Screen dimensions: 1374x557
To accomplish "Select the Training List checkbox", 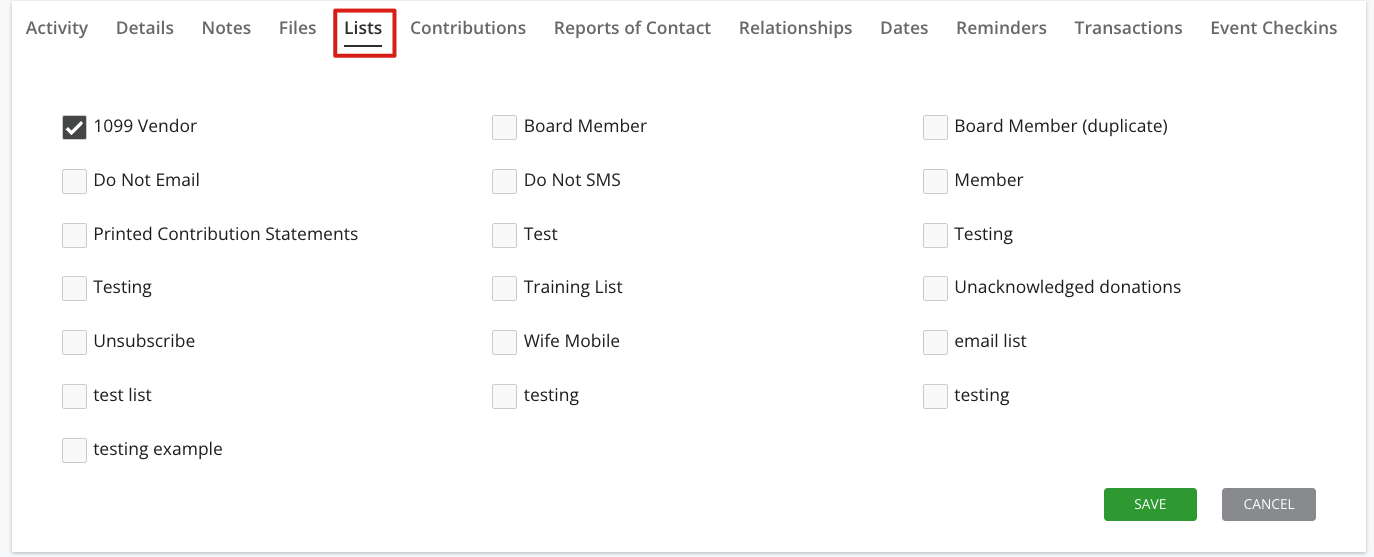I will tap(504, 288).
